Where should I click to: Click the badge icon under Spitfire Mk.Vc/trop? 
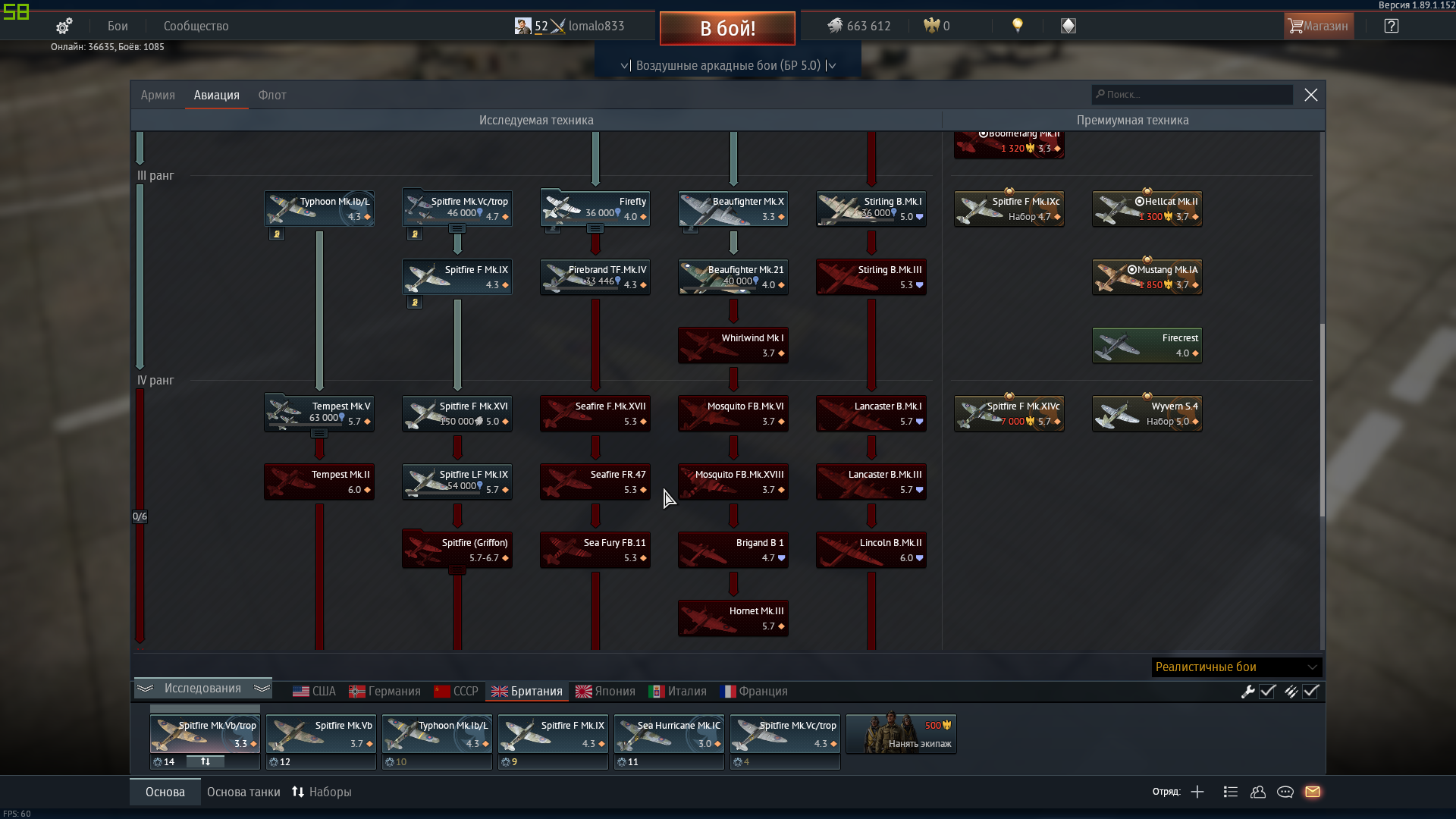[x=415, y=234]
